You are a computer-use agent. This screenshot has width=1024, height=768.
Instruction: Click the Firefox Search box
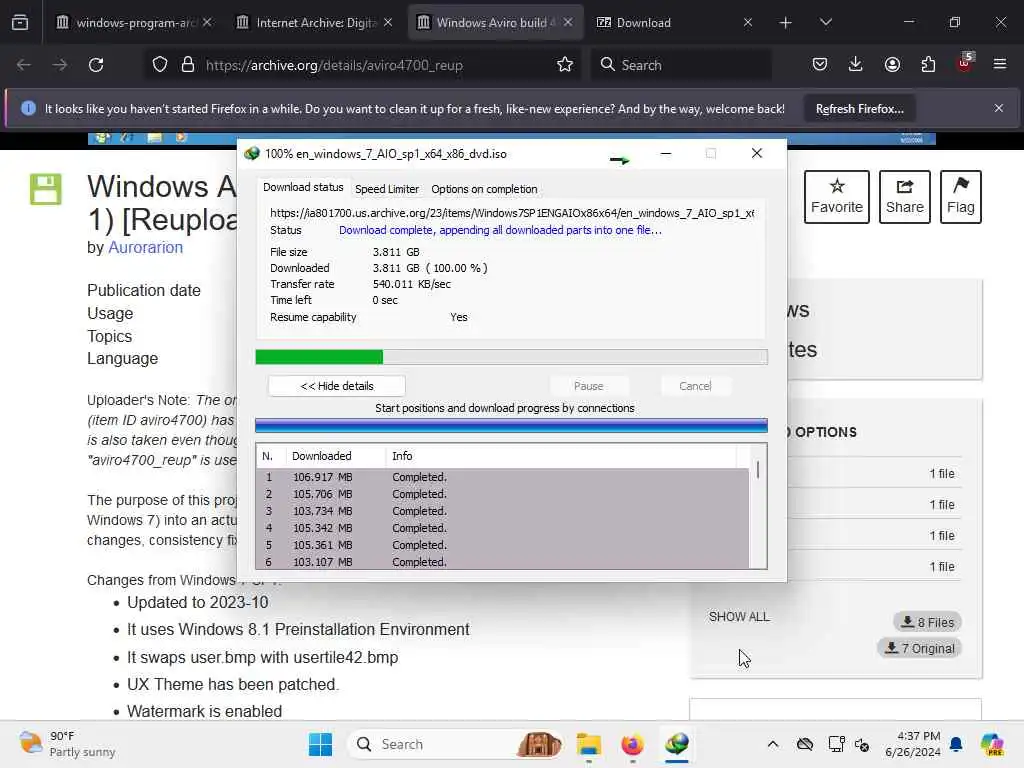point(681,65)
